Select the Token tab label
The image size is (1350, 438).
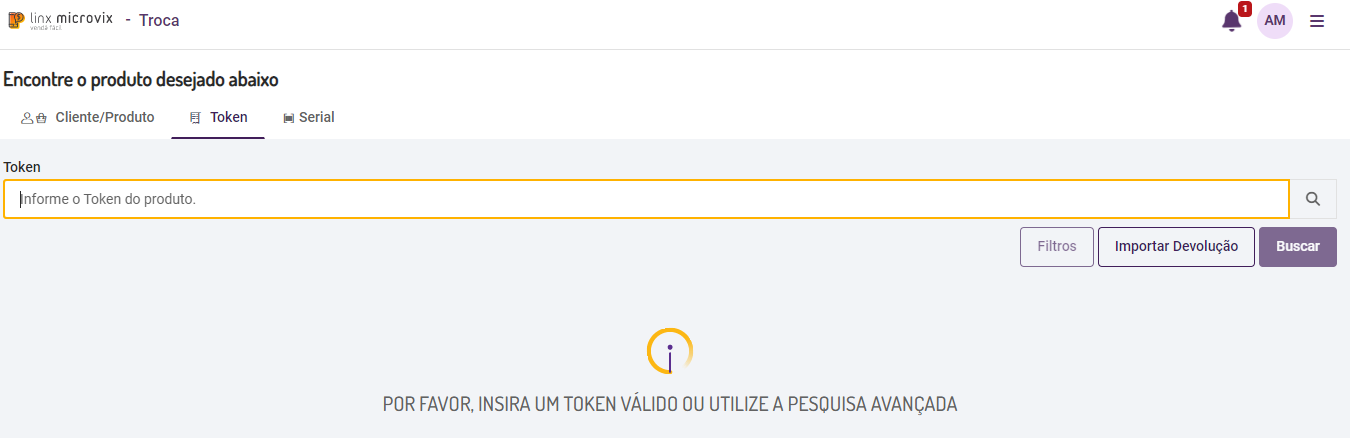(x=228, y=117)
